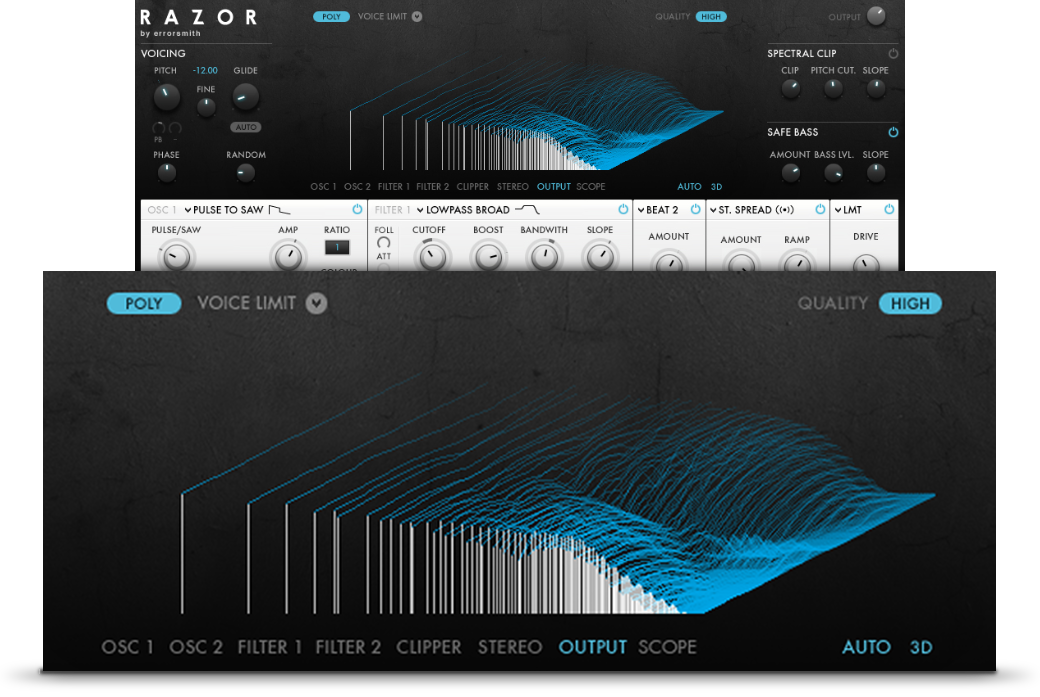Click the AMP knob in OSC 1
The height and width of the screenshot is (697, 1040).
click(x=288, y=257)
